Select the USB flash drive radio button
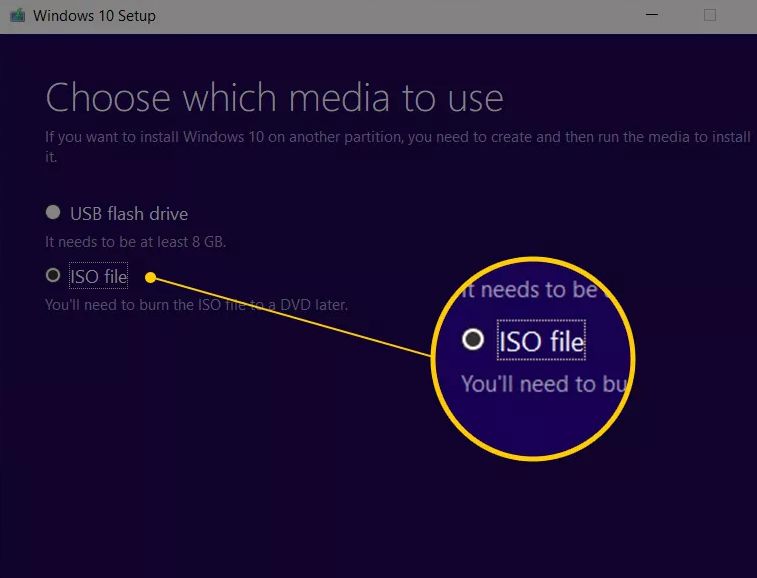This screenshot has width=757, height=578. pyautogui.click(x=53, y=213)
